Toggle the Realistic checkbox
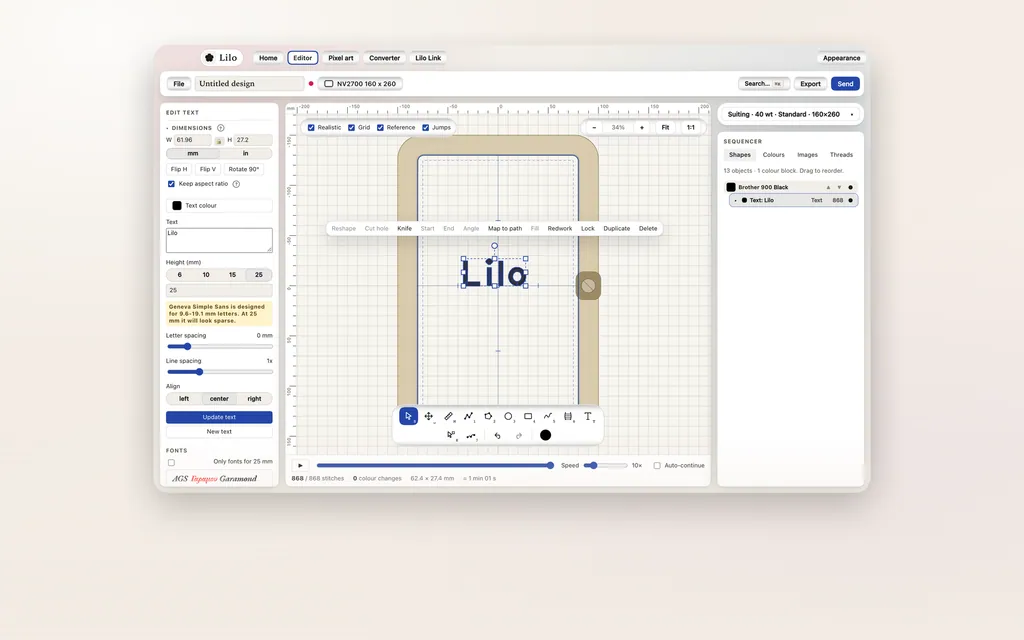This screenshot has height=640, width=1024. click(312, 127)
